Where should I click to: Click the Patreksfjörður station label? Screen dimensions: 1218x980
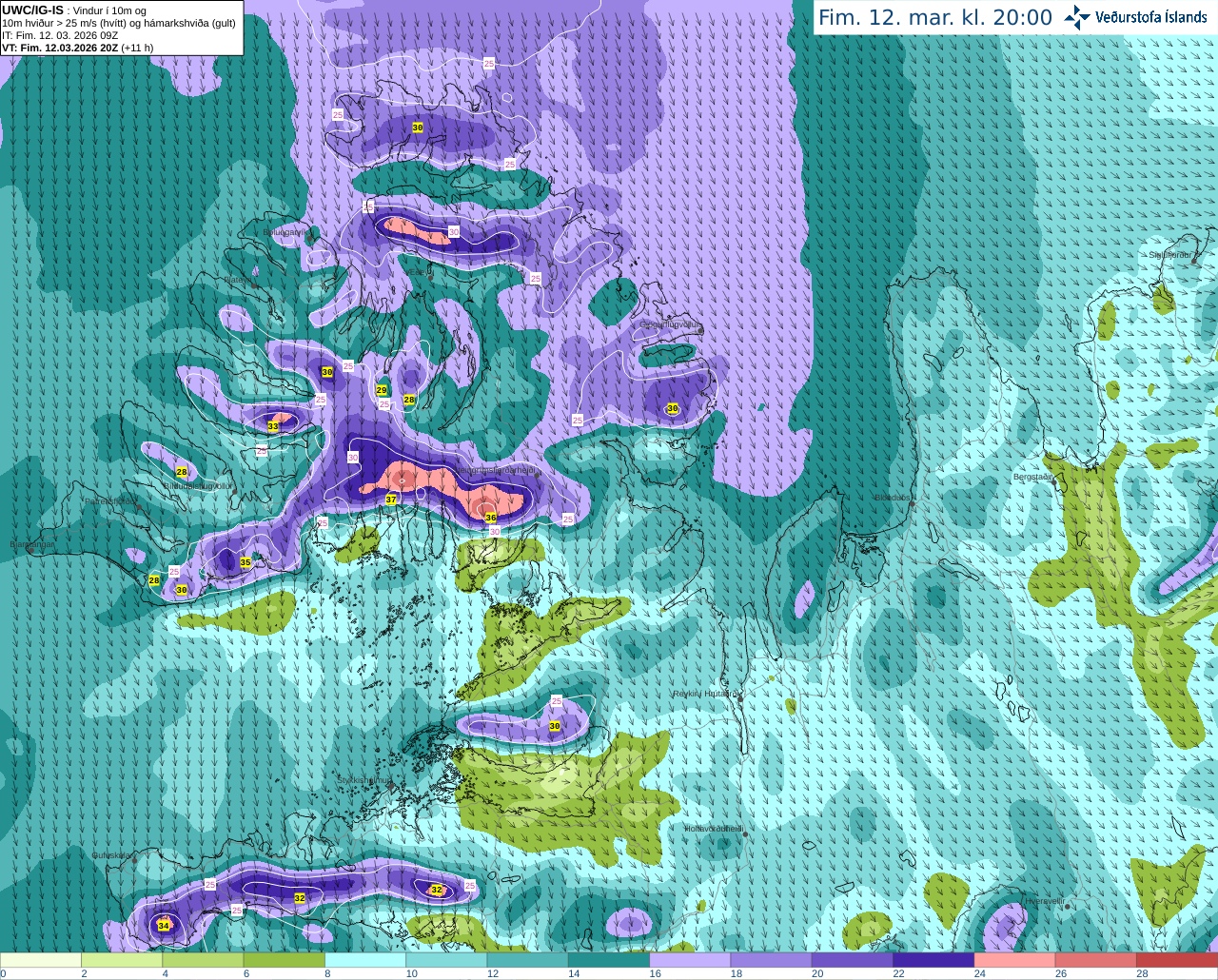(x=111, y=500)
